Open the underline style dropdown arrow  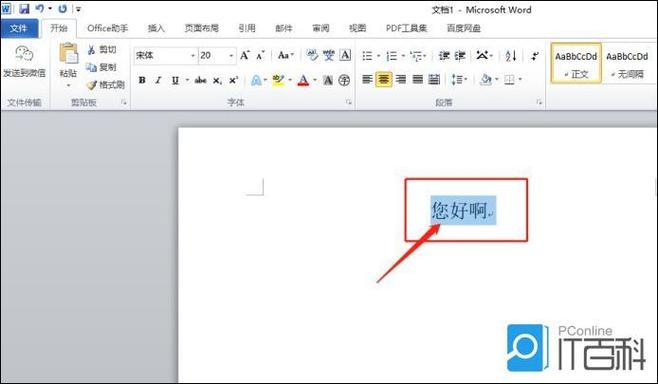click(x=187, y=80)
